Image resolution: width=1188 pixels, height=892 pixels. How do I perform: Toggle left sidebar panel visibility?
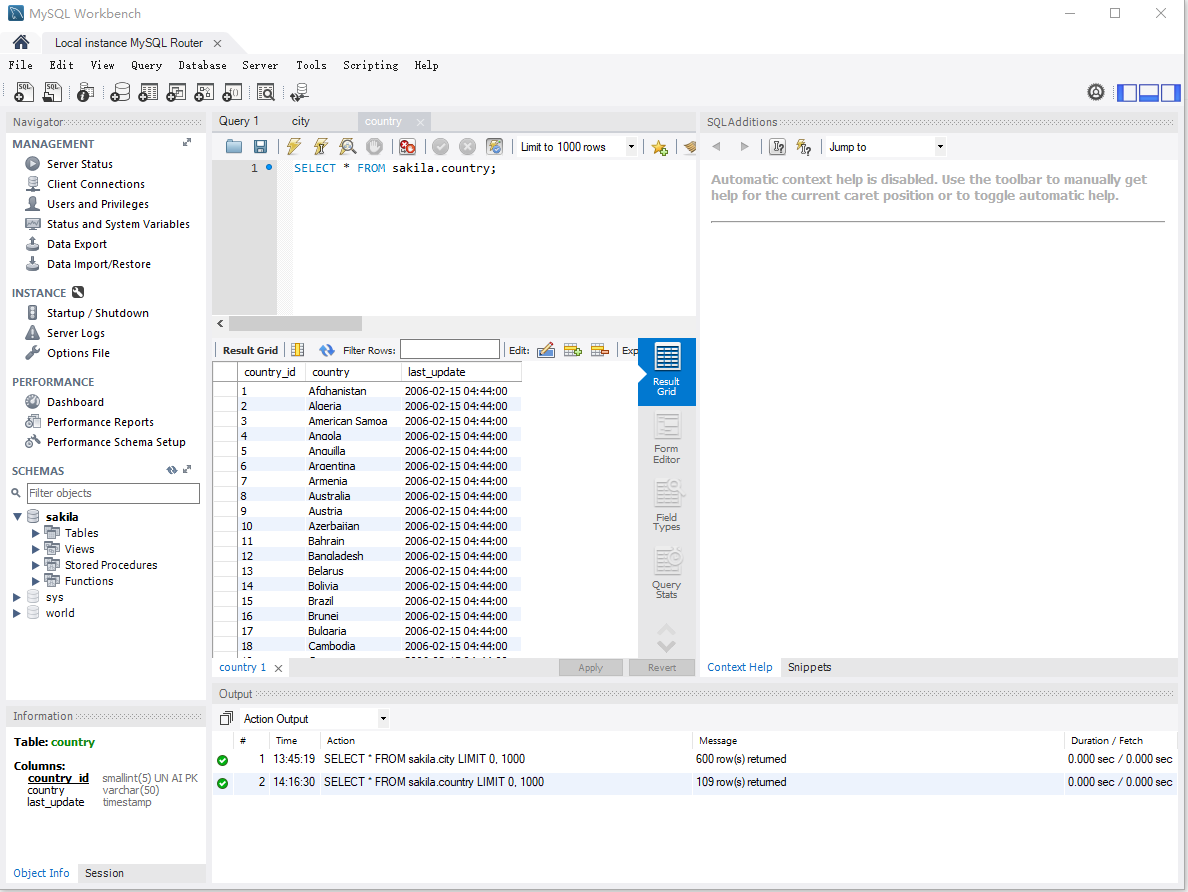pos(1127,92)
